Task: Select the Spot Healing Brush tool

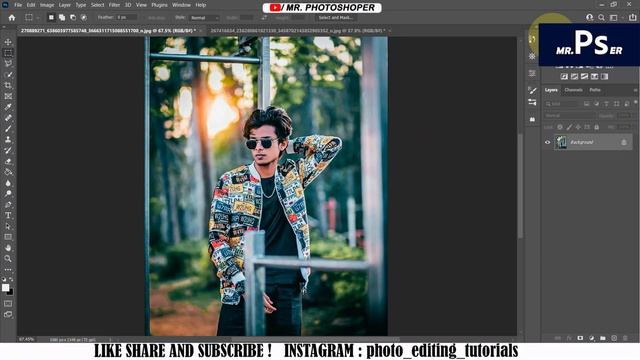Action: pos(8,118)
